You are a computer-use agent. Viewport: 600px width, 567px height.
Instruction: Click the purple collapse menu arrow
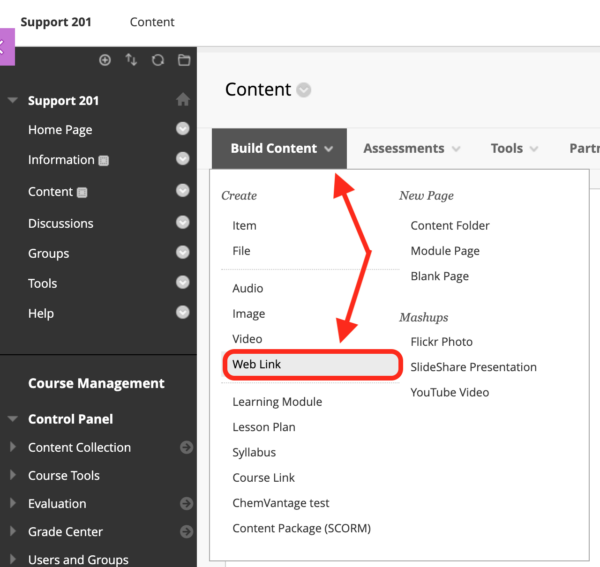point(7,47)
